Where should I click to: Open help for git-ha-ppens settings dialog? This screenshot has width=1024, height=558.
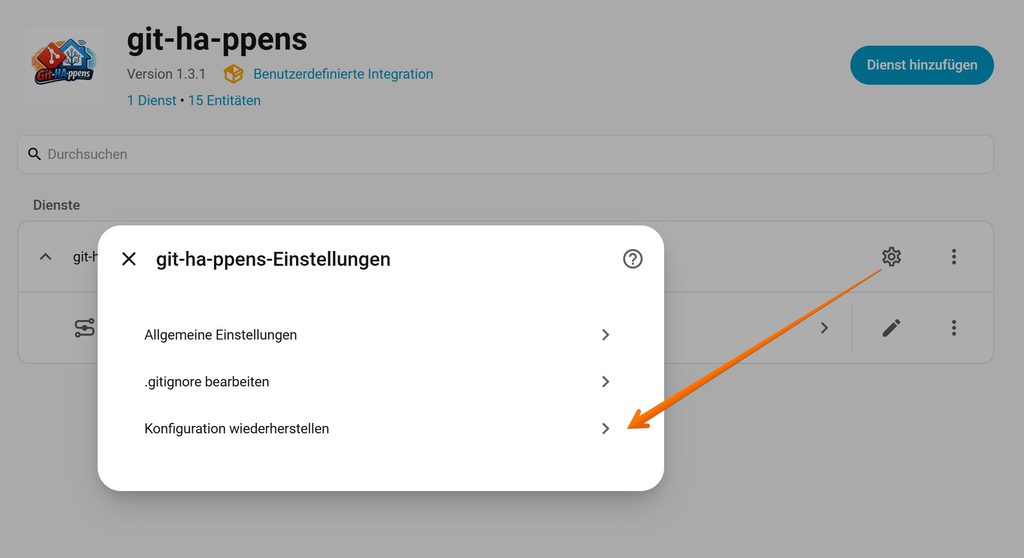point(632,259)
